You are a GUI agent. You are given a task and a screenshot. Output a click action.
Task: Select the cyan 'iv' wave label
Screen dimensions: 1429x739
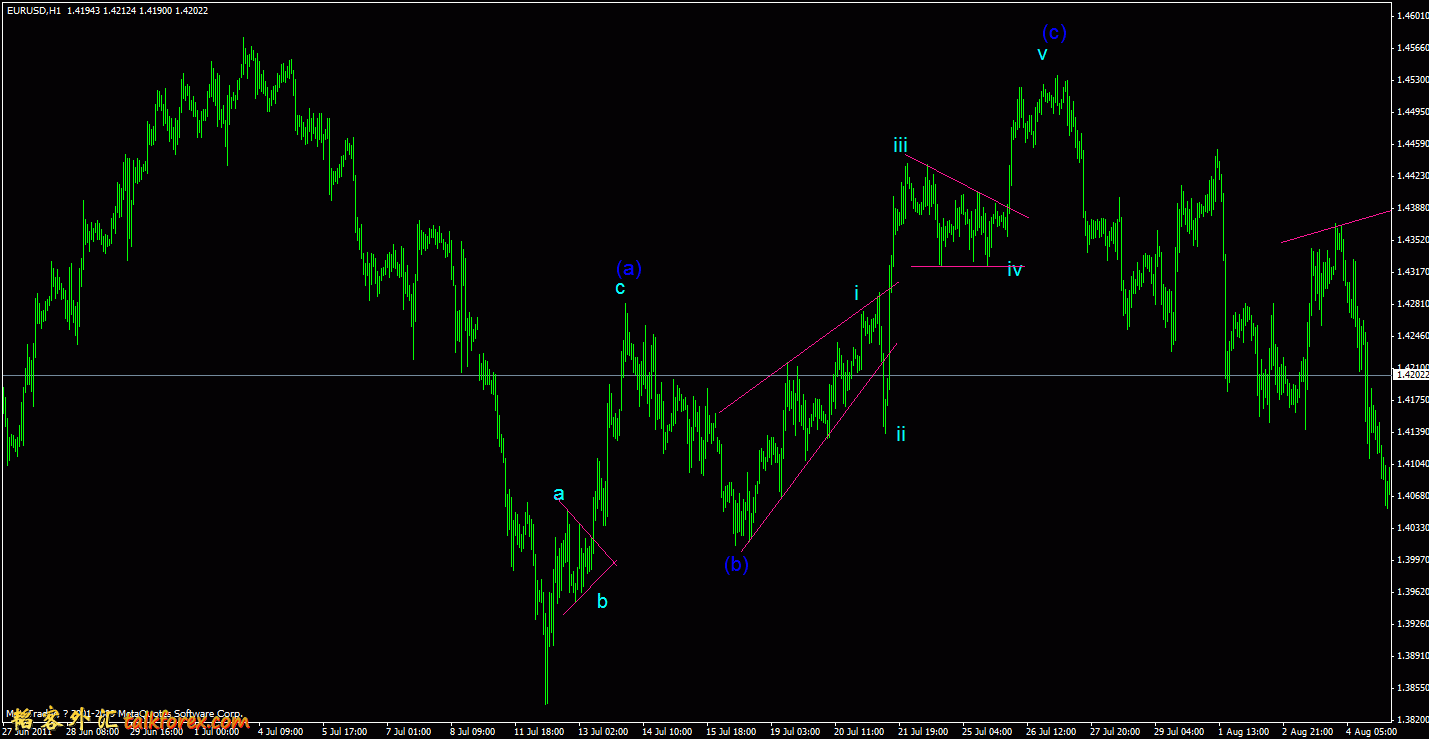pos(1015,269)
